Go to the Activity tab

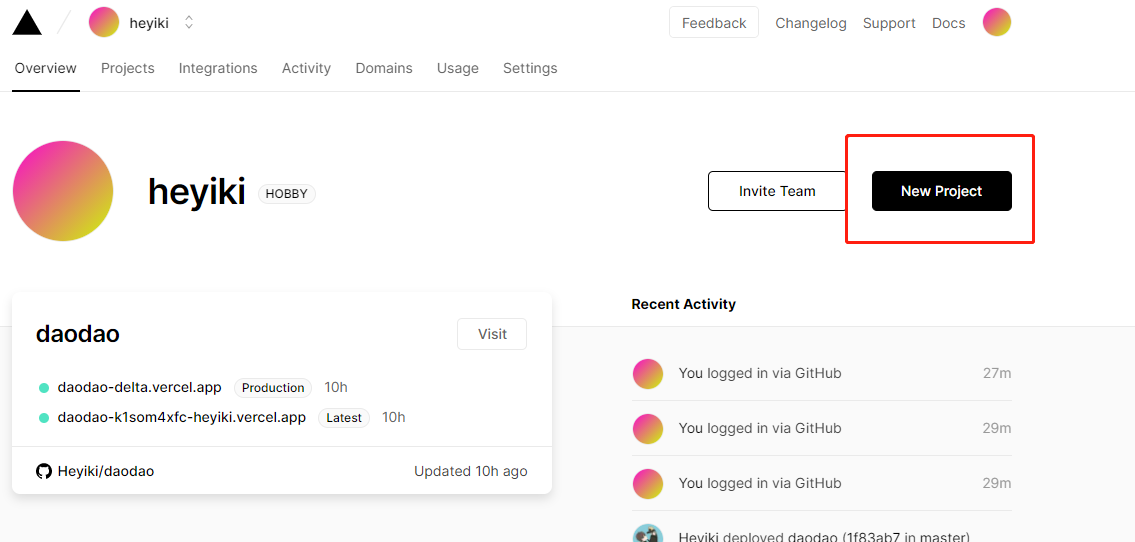tap(306, 68)
